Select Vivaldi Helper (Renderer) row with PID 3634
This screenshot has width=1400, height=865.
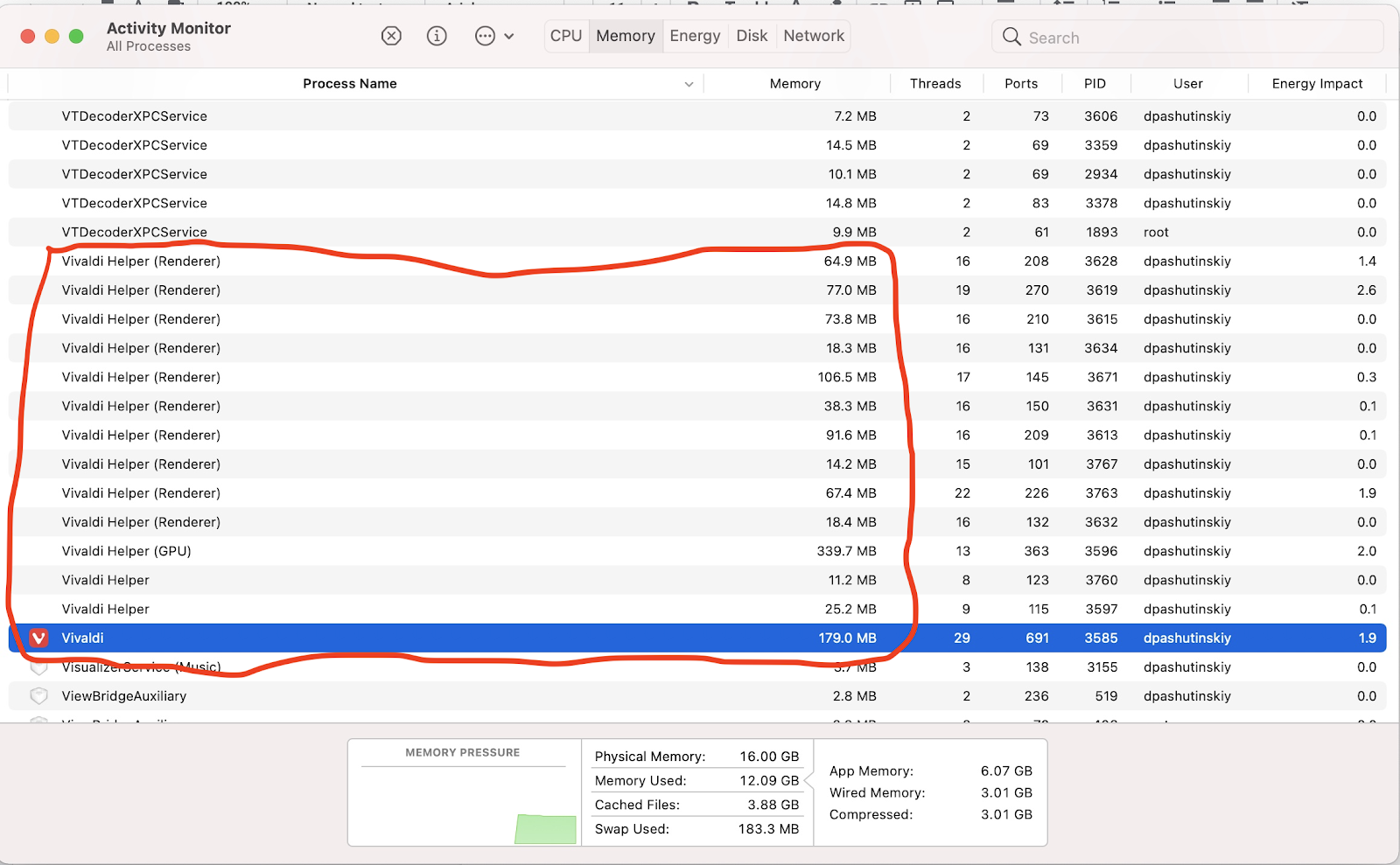(x=697, y=348)
